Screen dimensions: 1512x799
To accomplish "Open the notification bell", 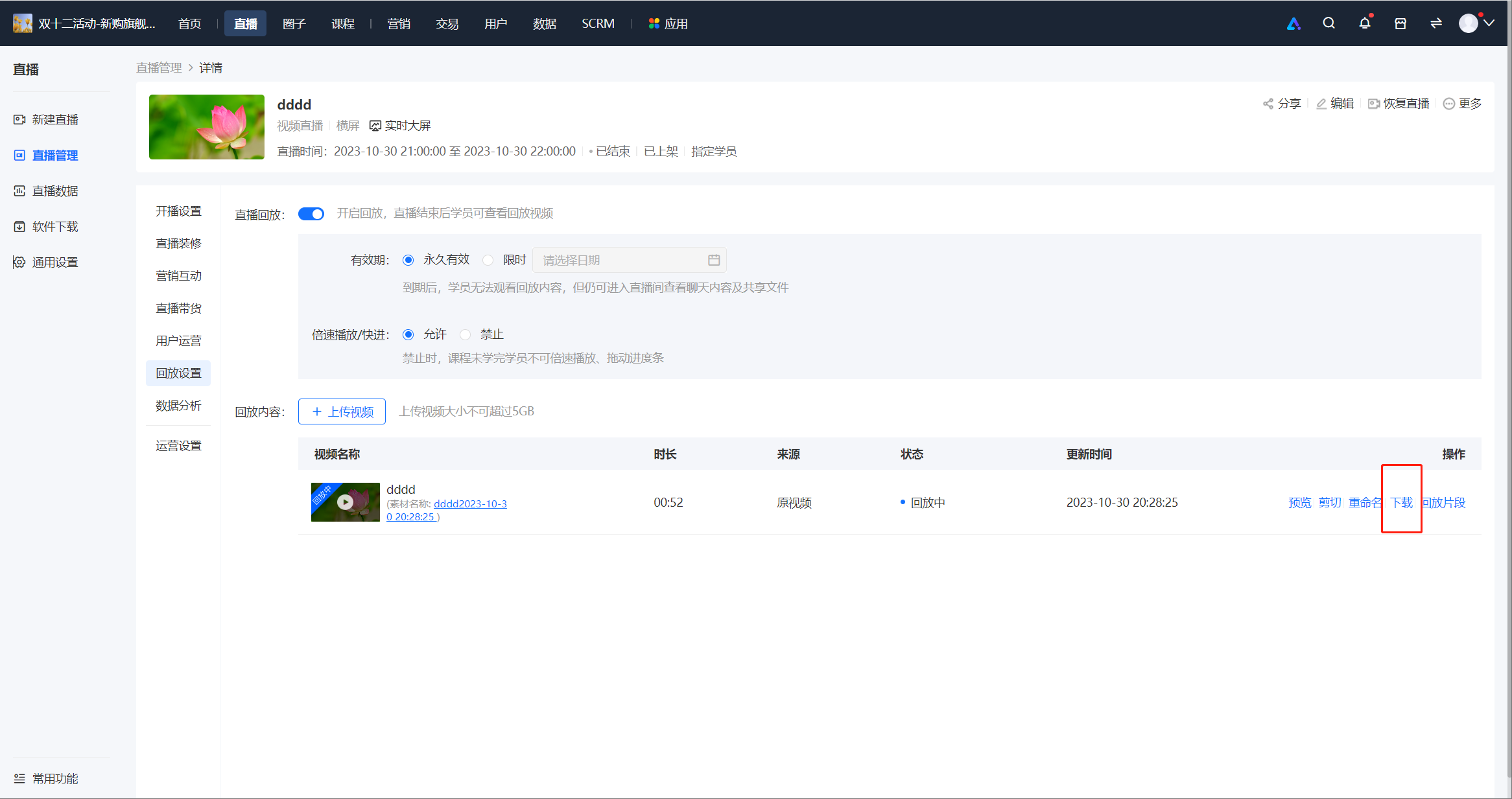I will 1365,23.
